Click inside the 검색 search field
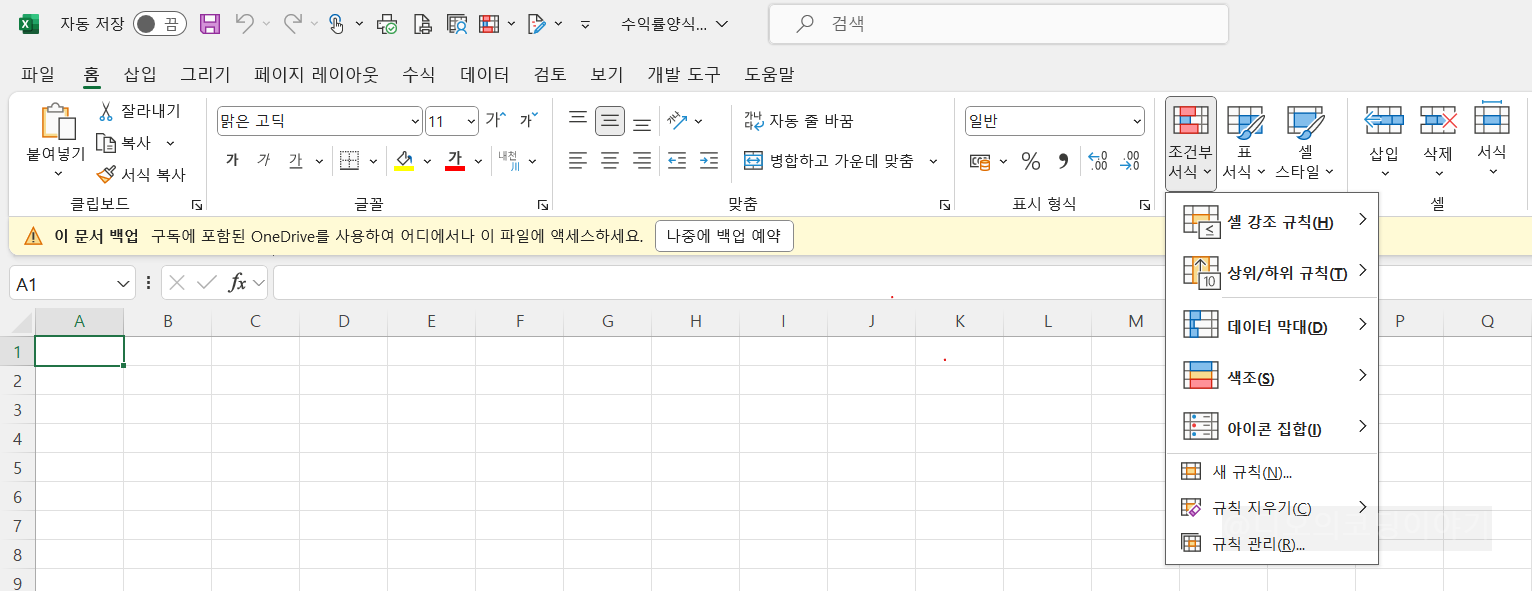1532x591 pixels. pos(1000,23)
